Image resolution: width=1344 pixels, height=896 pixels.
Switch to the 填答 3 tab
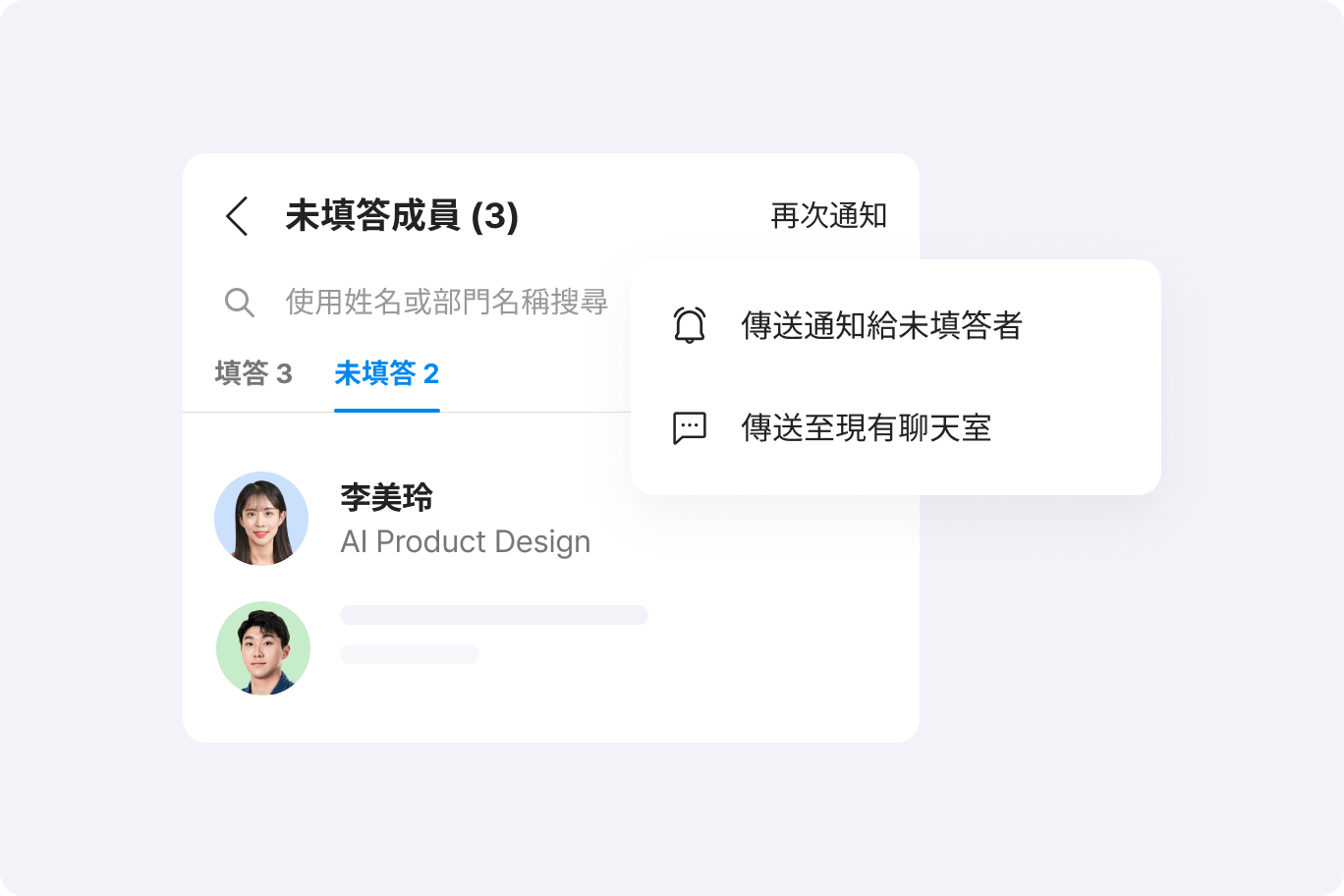[253, 373]
